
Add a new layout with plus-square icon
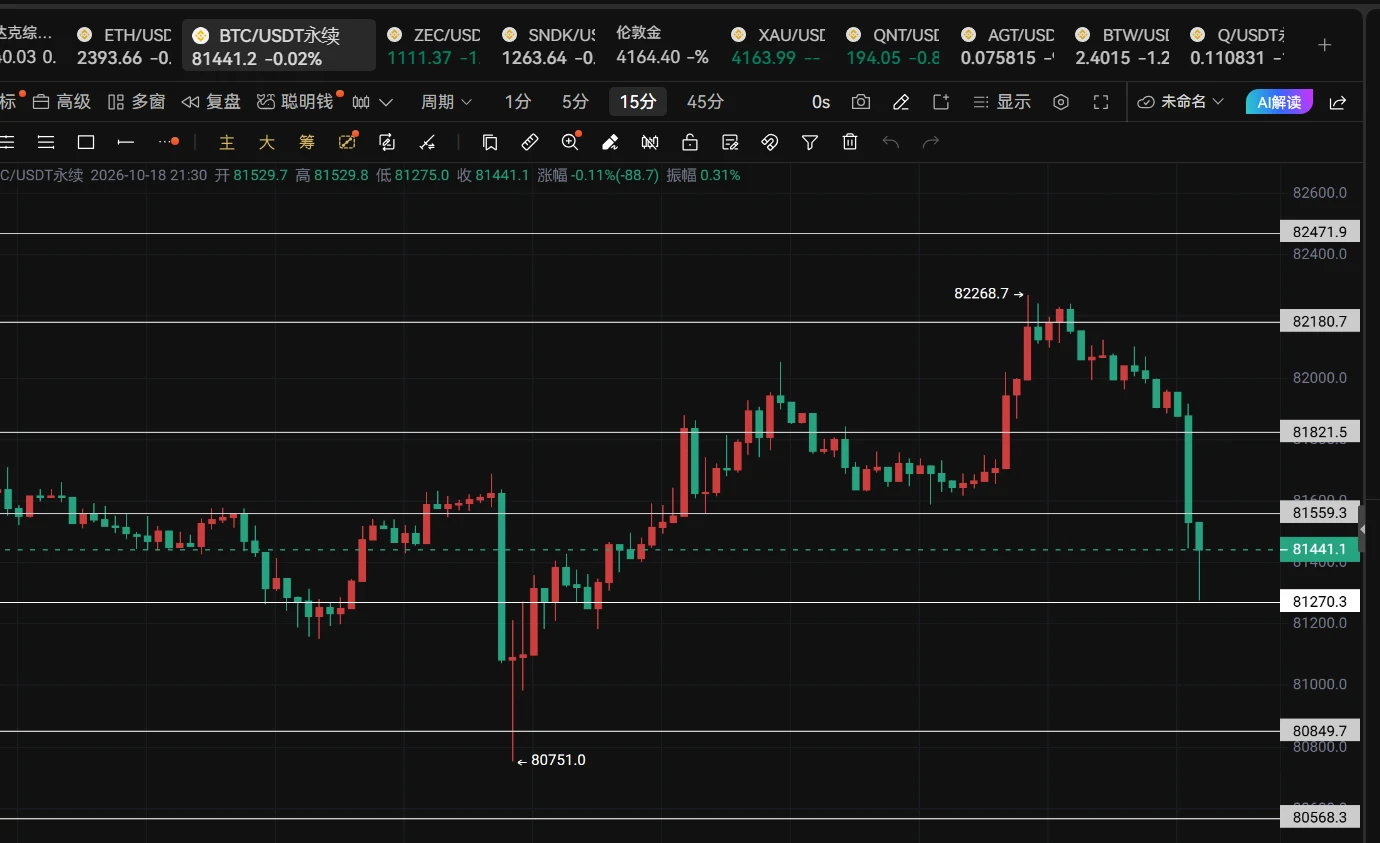pos(941,102)
